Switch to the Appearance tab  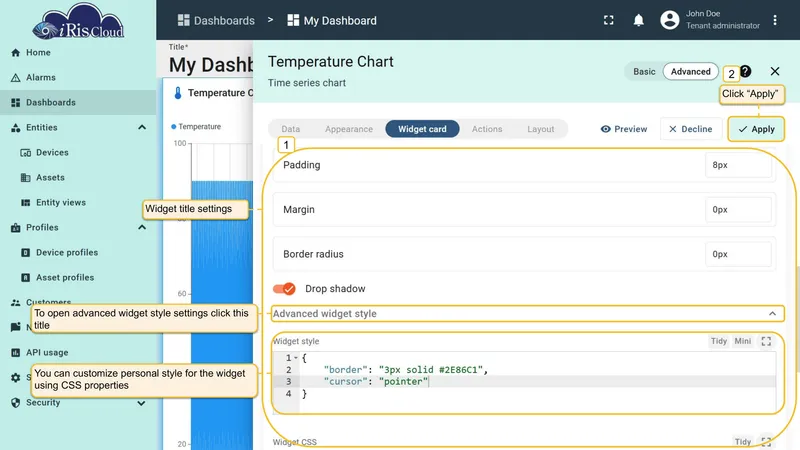click(349, 129)
